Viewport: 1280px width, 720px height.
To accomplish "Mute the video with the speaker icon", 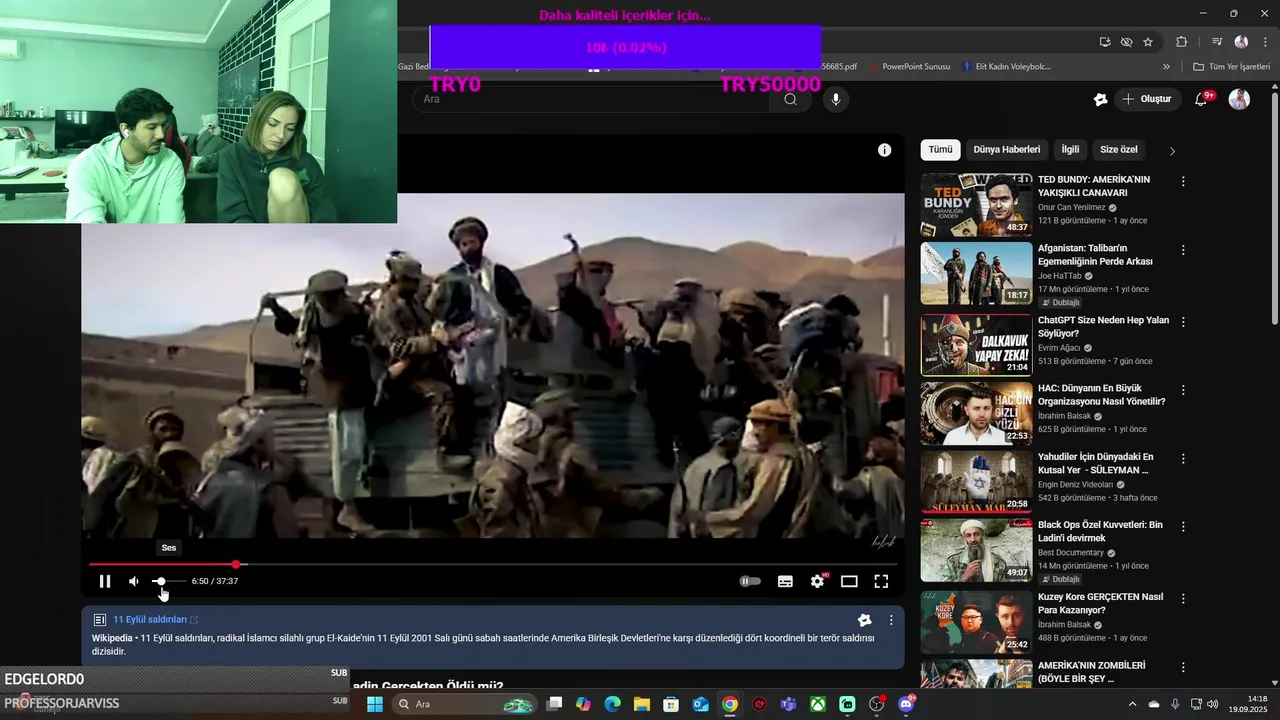I will pos(134,581).
